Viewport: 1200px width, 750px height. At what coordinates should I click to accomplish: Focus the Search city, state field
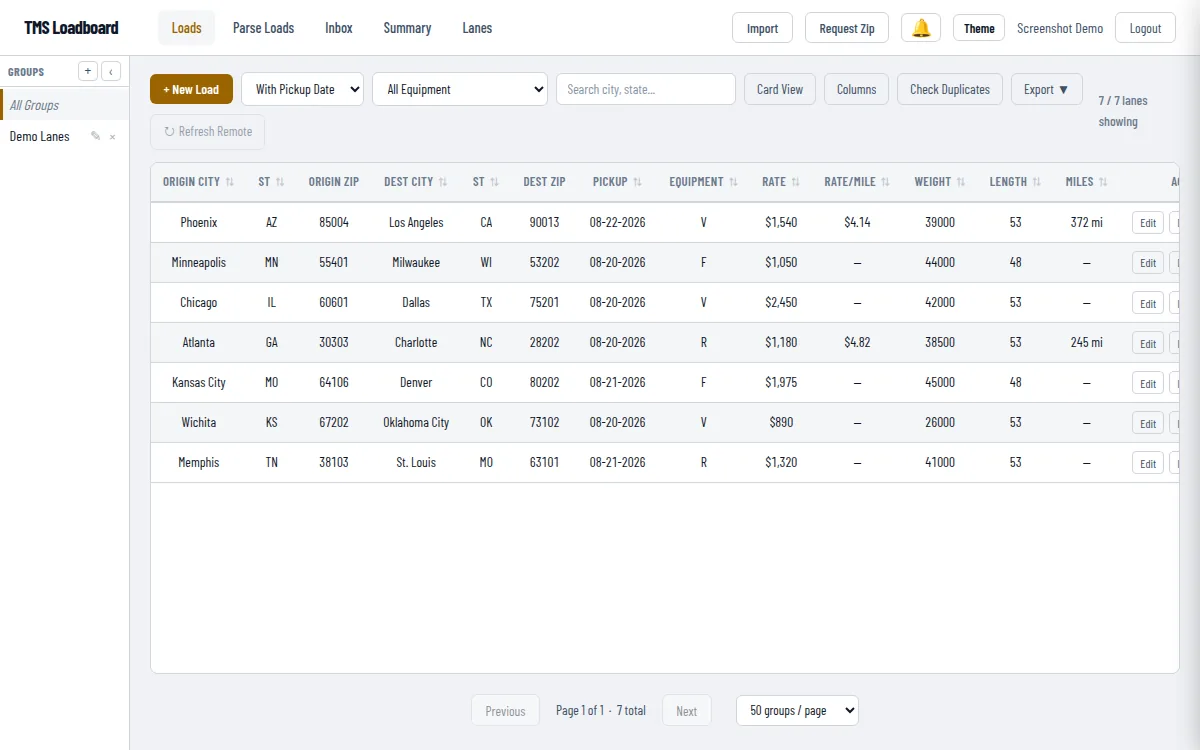click(646, 89)
